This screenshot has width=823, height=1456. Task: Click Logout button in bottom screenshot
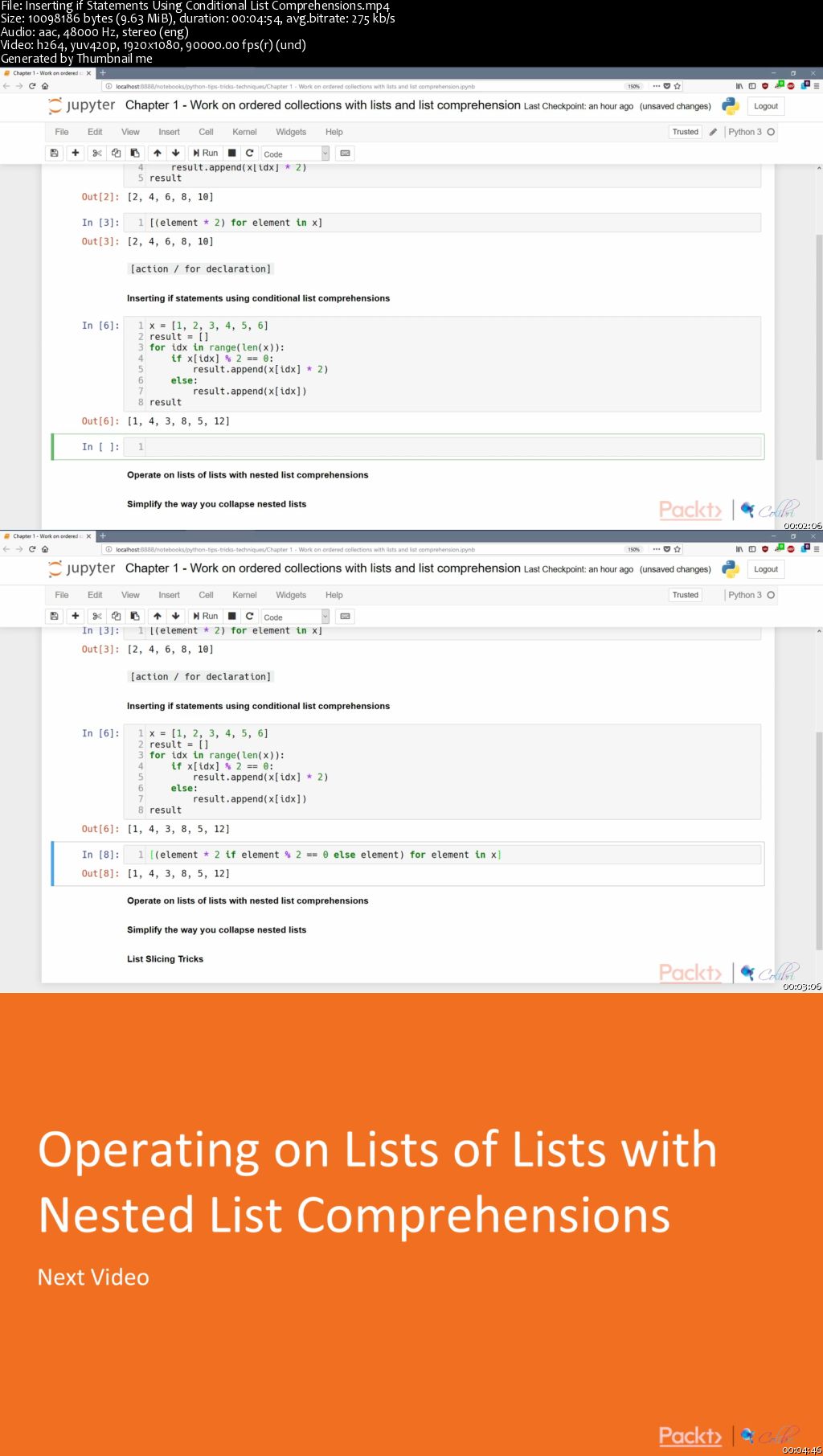[x=766, y=569]
